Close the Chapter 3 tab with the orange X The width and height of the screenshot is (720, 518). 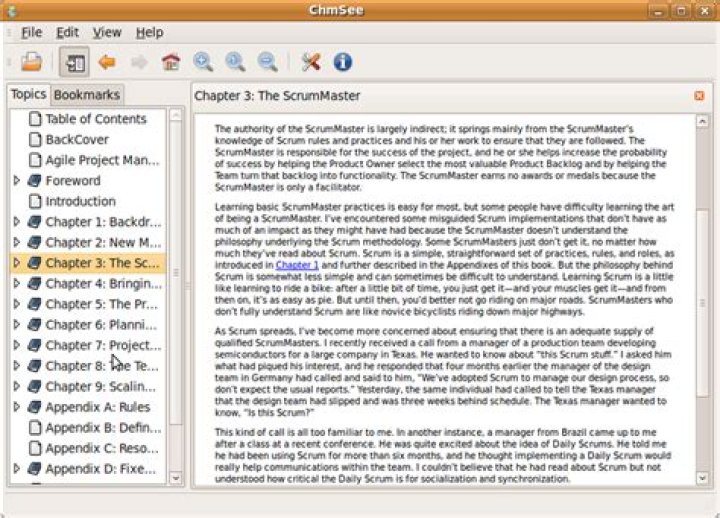(699, 96)
